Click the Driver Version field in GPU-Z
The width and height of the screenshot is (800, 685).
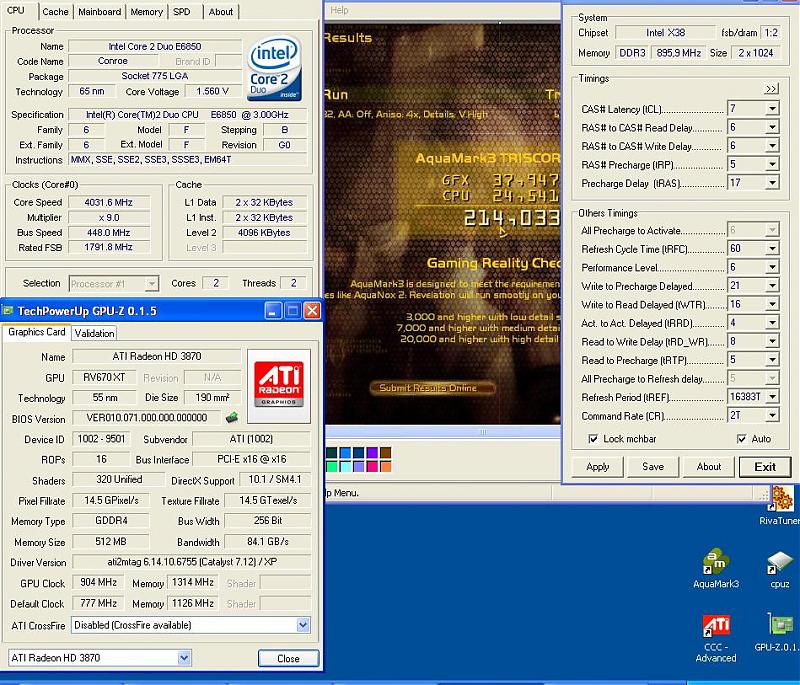tap(191, 562)
